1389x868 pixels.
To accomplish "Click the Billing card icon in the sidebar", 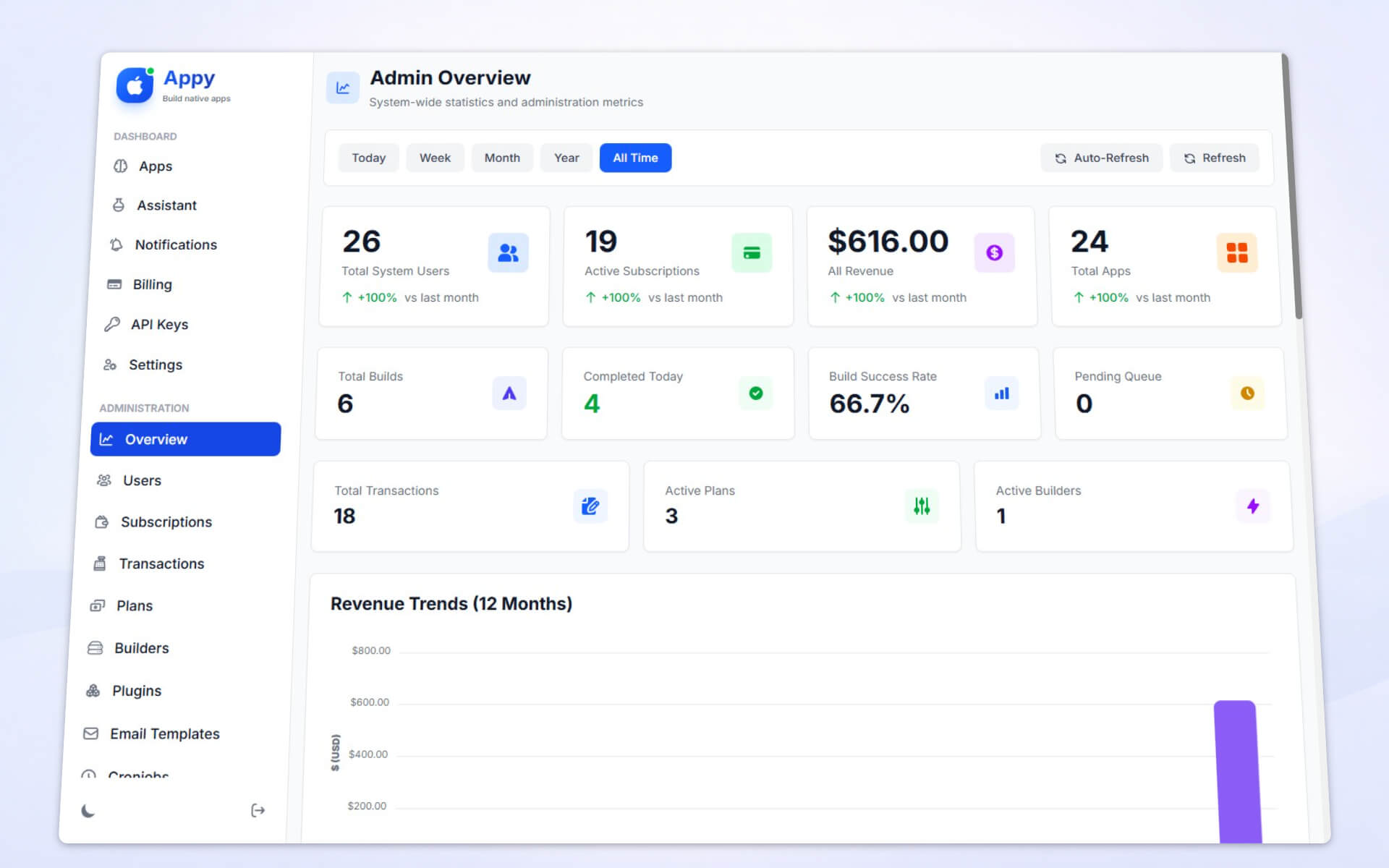I will pyautogui.click(x=115, y=284).
